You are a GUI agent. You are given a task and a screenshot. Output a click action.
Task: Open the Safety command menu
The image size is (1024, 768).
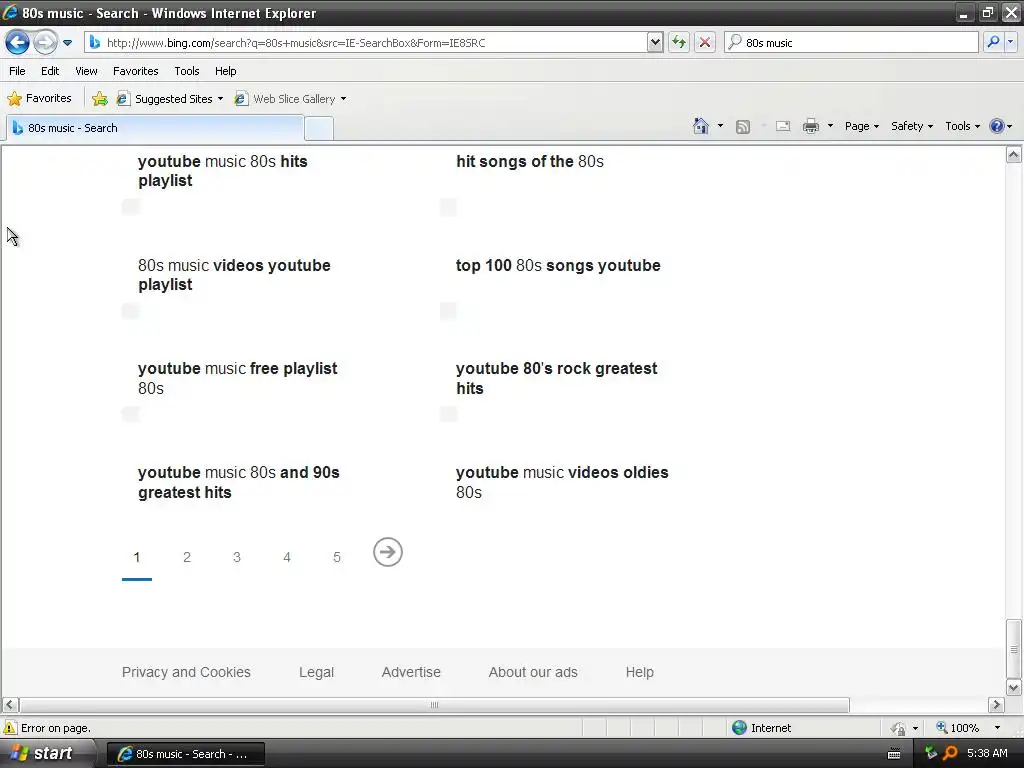[912, 126]
